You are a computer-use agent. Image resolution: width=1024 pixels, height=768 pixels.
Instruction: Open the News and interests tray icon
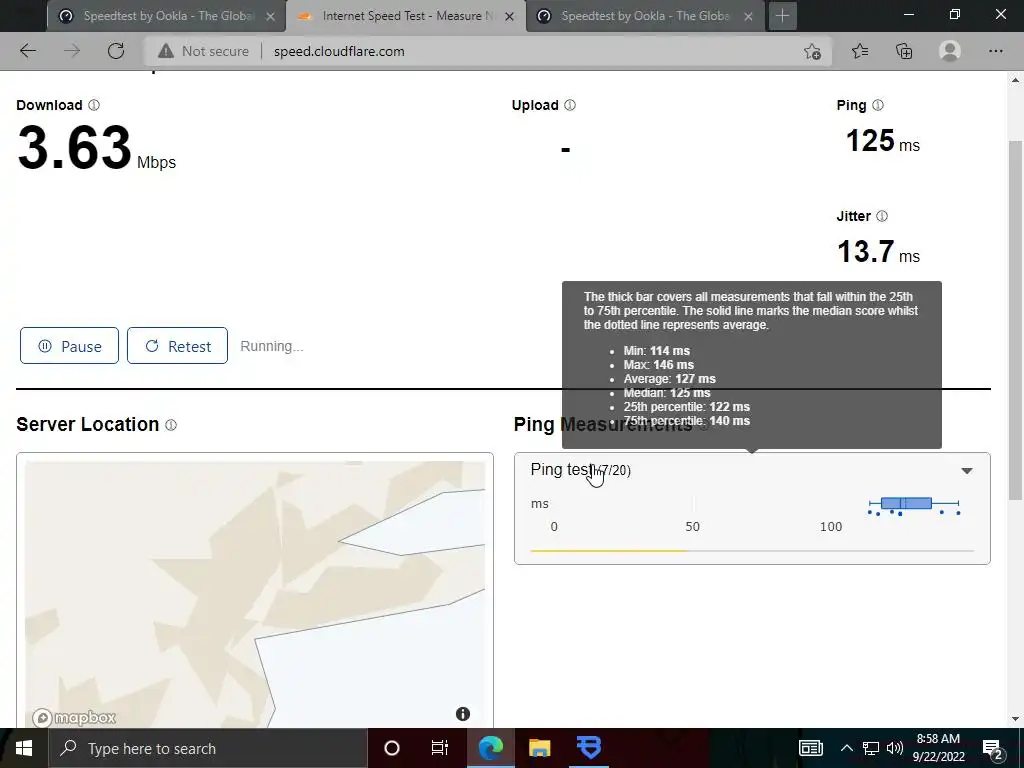pos(810,748)
